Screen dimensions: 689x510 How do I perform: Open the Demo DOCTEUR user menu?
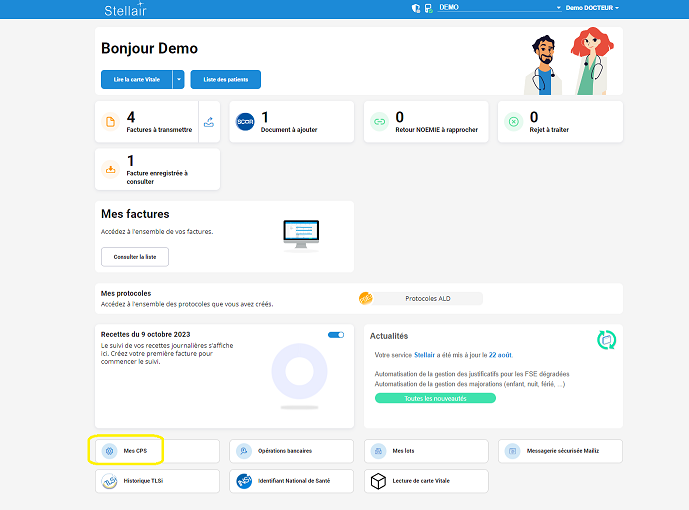pyautogui.click(x=592, y=8)
